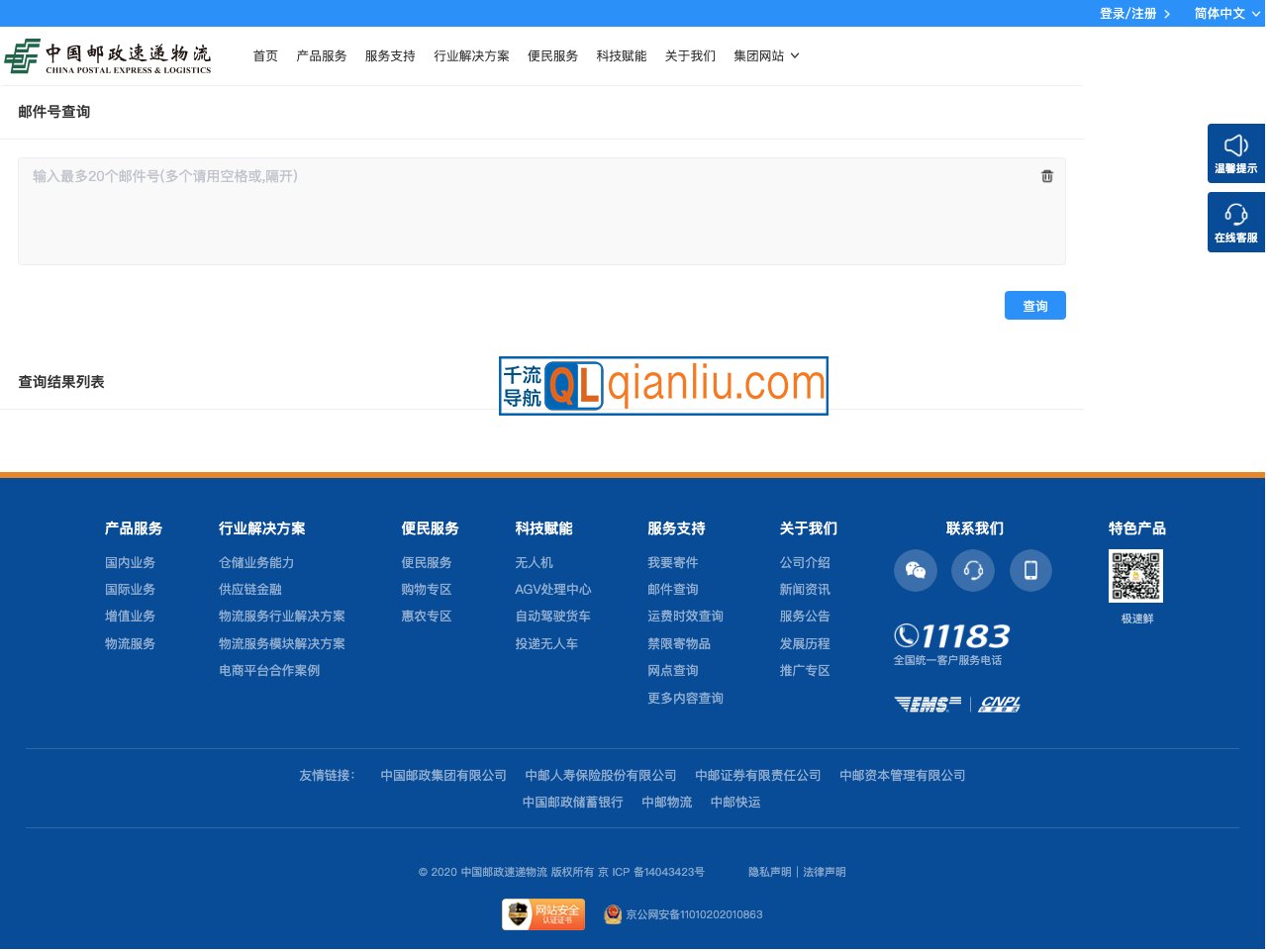This screenshot has height=952, width=1271.
Task: Scan the 极速鲜 QR code thumbnail
Action: click(x=1135, y=575)
